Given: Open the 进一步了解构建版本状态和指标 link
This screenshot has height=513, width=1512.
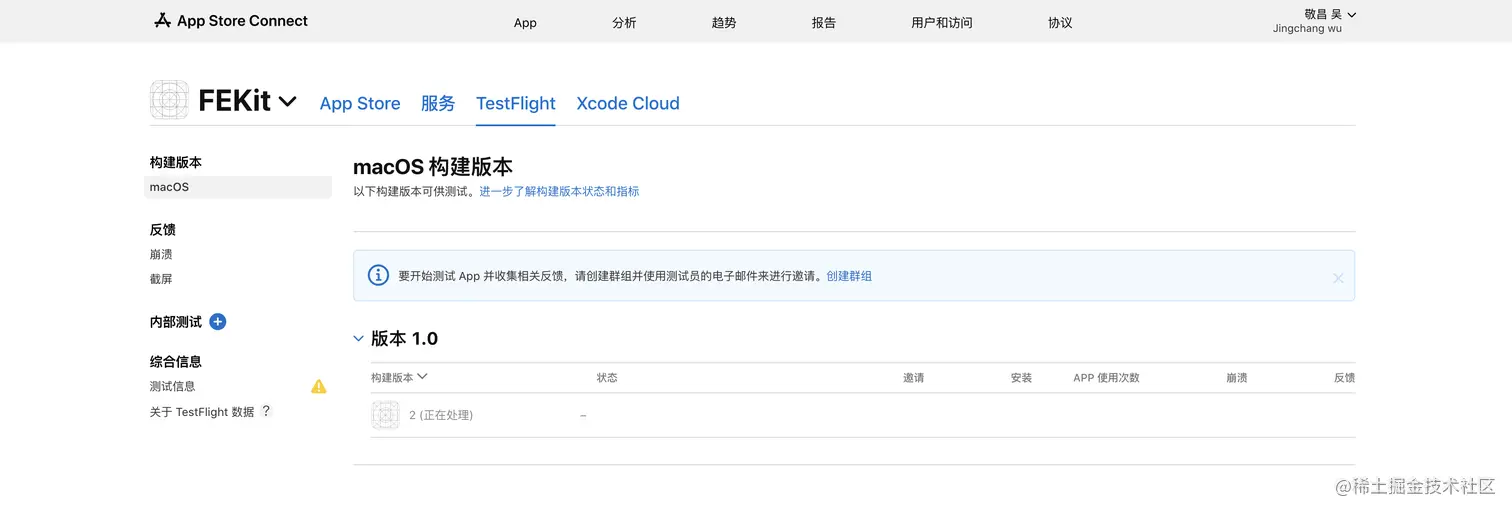Looking at the screenshot, I should point(559,191).
